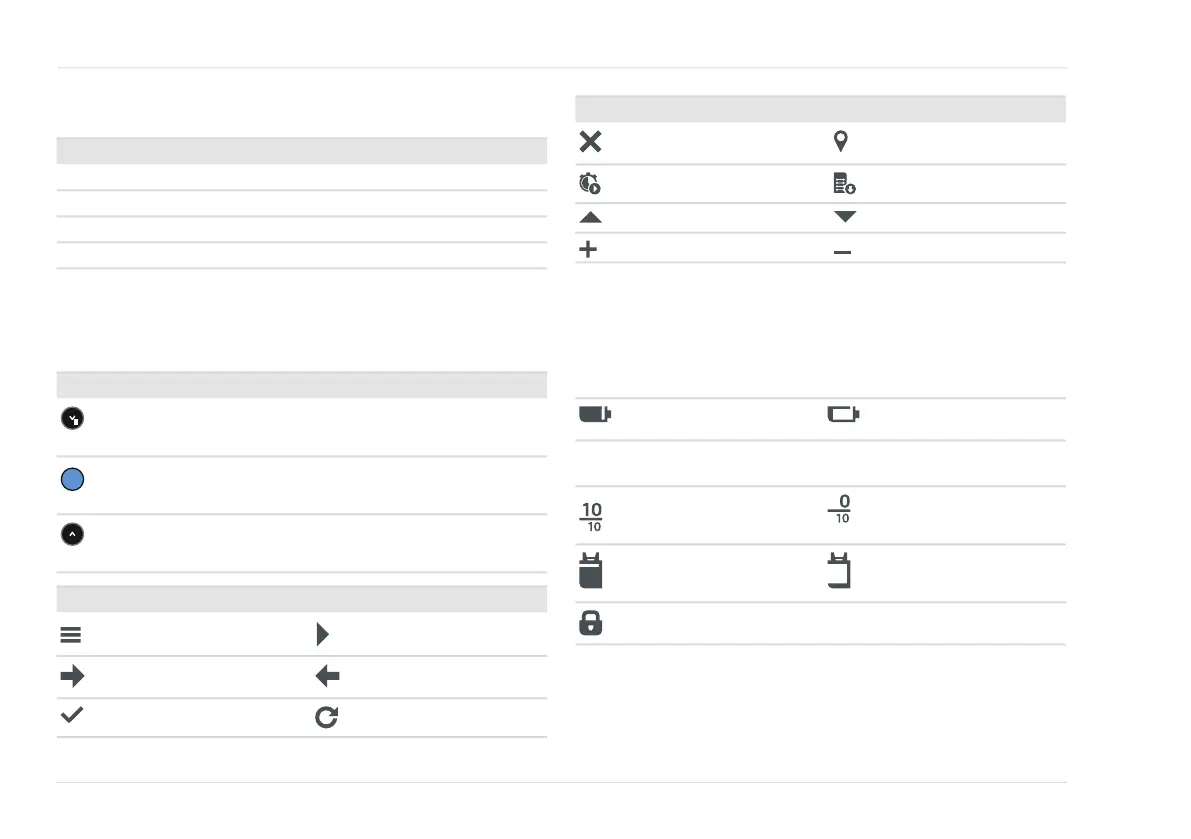Click the minus sign icon

click(x=842, y=252)
